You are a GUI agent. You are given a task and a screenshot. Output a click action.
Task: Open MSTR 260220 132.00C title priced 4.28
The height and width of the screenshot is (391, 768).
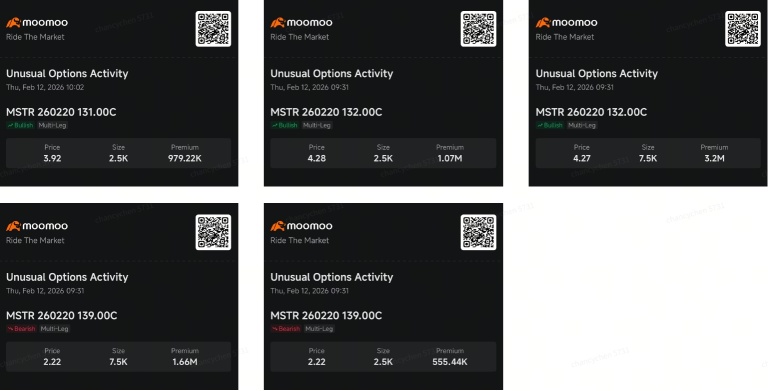click(326, 112)
